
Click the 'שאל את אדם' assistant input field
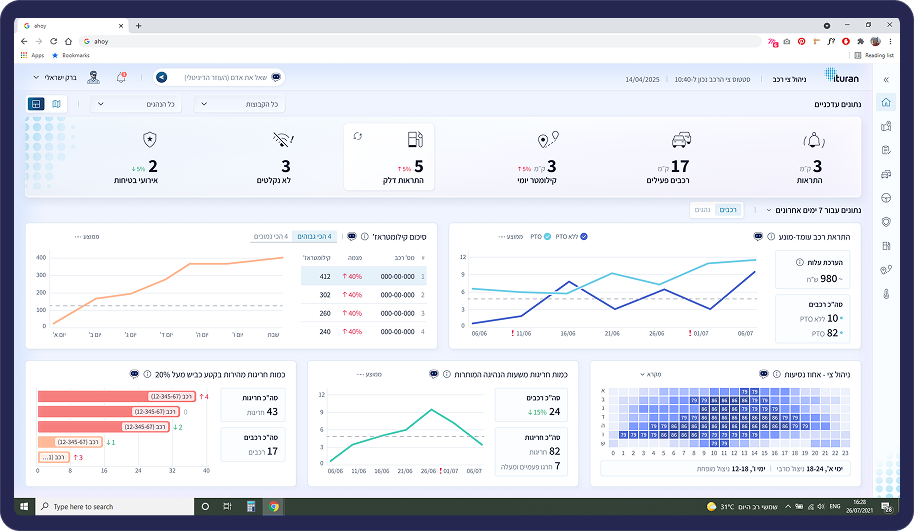(220, 77)
